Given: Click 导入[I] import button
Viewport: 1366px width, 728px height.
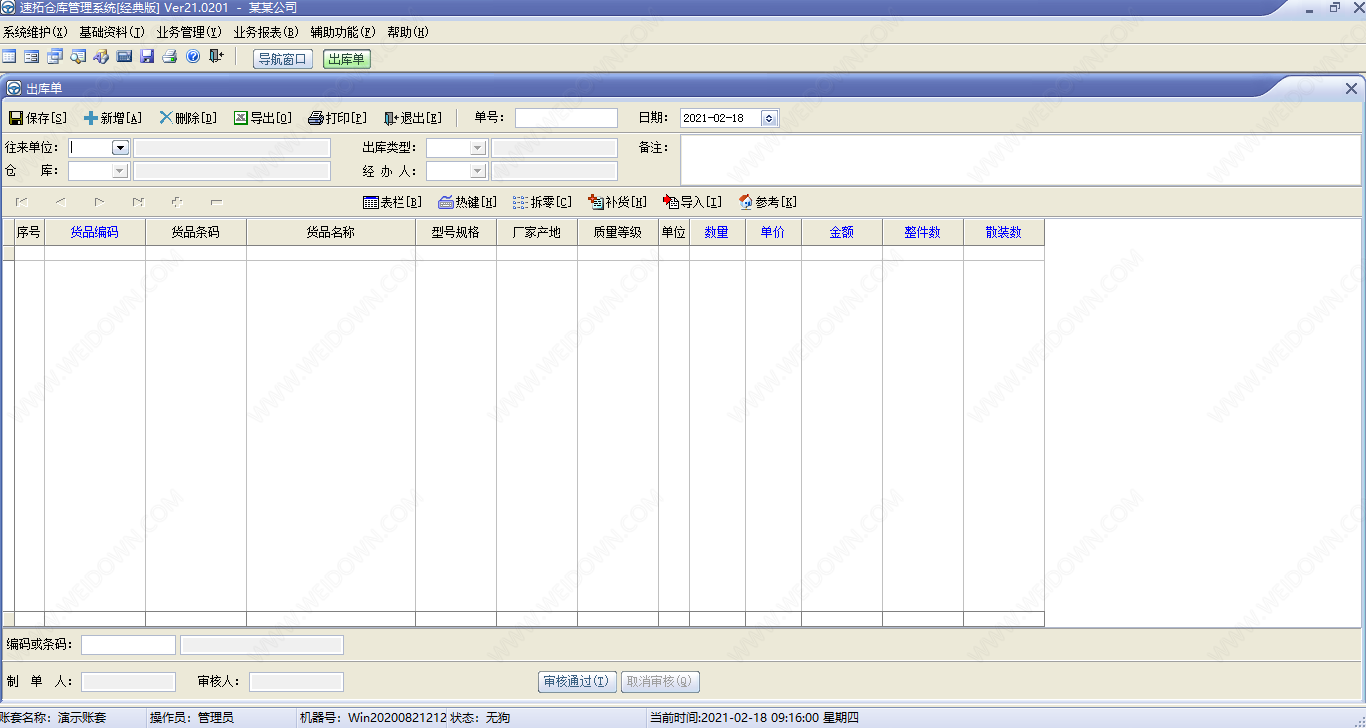Looking at the screenshot, I should click(x=692, y=202).
